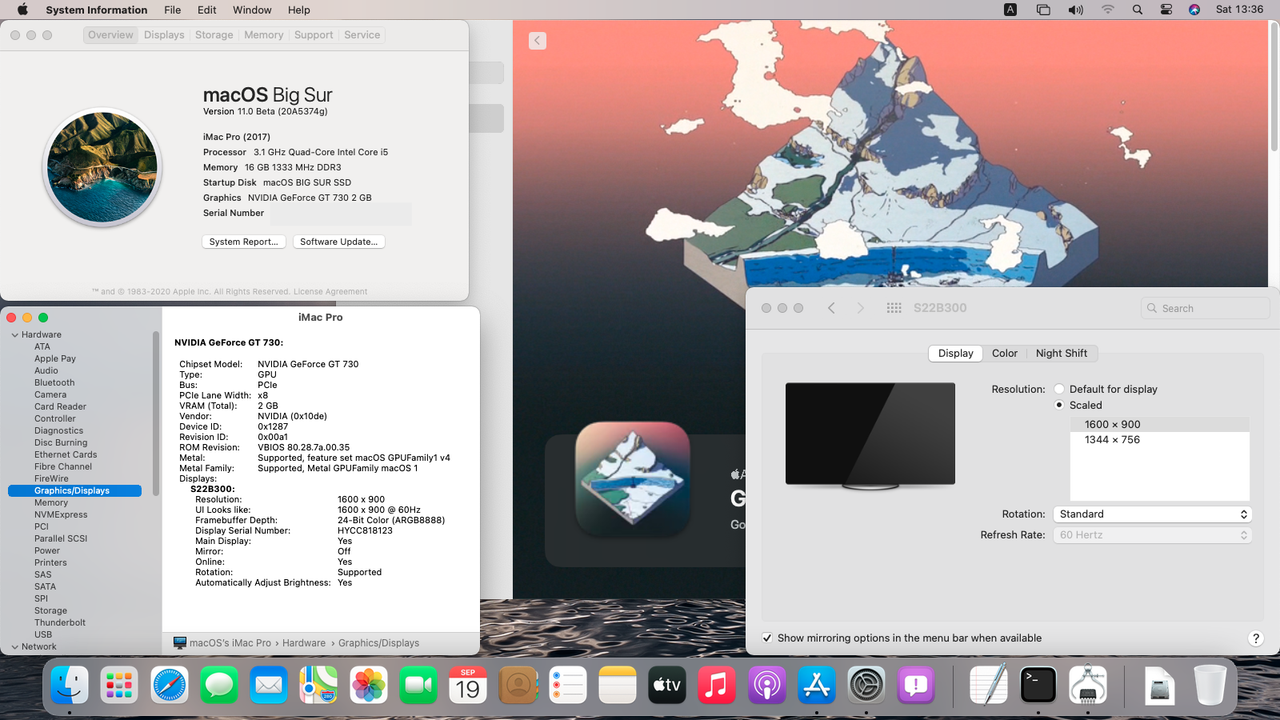Open TextEdit in the Dock
Screen dimensions: 1280x720
(x=989, y=685)
